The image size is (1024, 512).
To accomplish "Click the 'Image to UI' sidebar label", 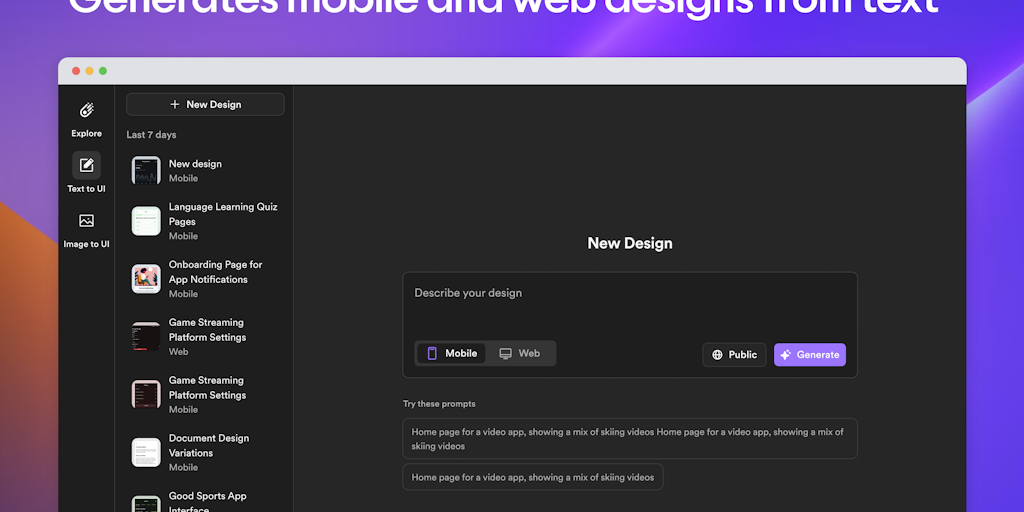I will (x=86, y=244).
